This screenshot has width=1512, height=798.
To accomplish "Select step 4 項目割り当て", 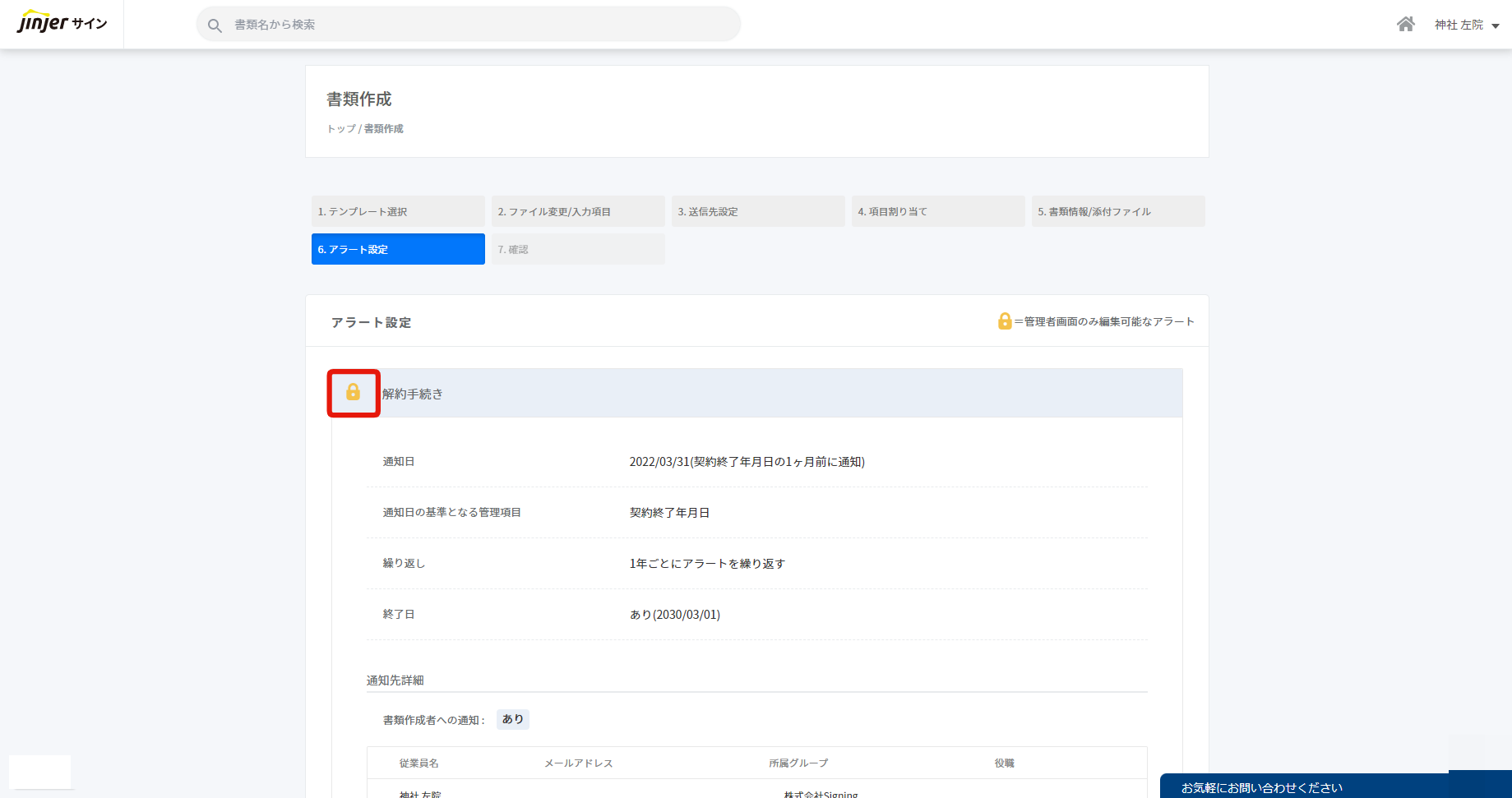I will 938,211.
